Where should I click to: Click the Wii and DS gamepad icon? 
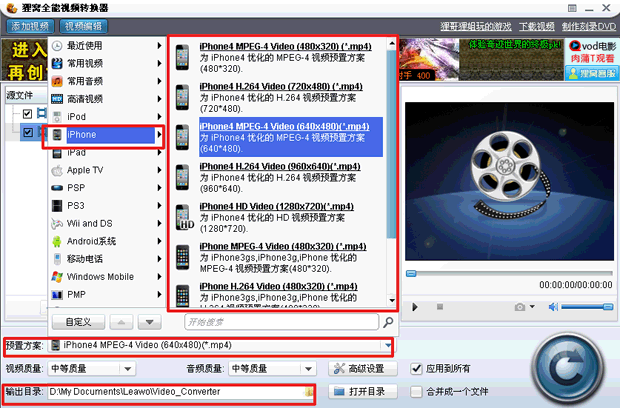tap(57, 224)
